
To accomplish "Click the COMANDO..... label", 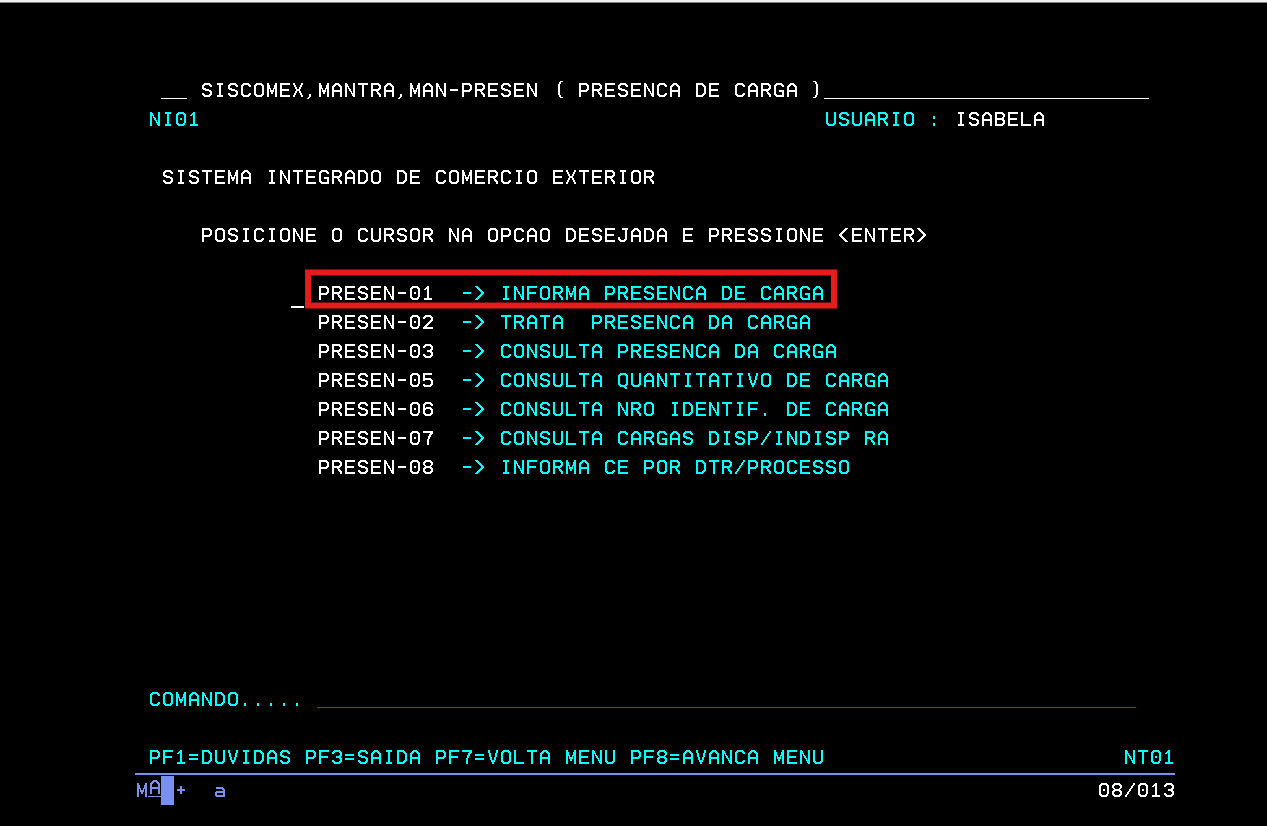I will click(x=226, y=699).
